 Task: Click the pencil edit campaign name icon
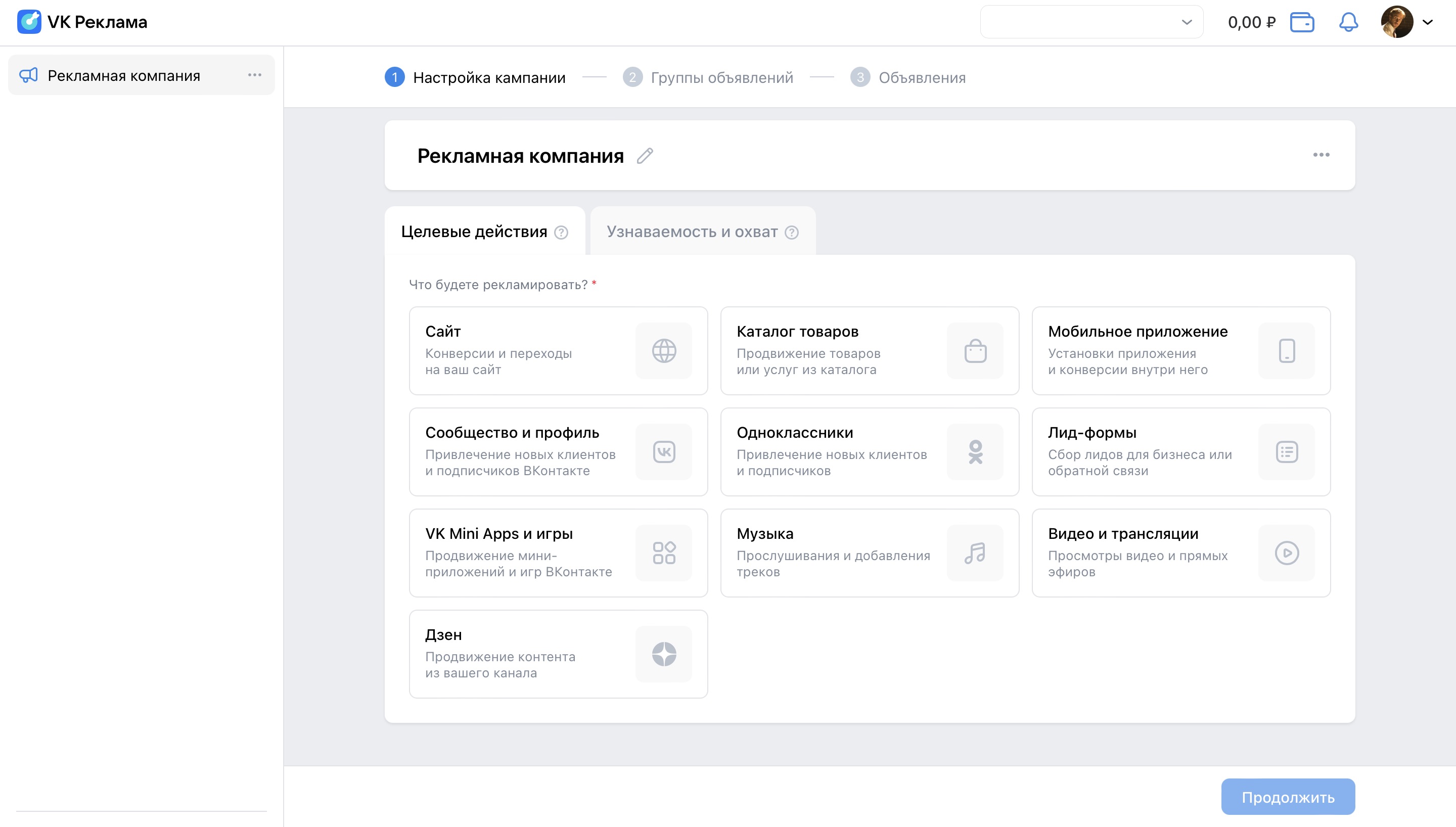point(645,156)
